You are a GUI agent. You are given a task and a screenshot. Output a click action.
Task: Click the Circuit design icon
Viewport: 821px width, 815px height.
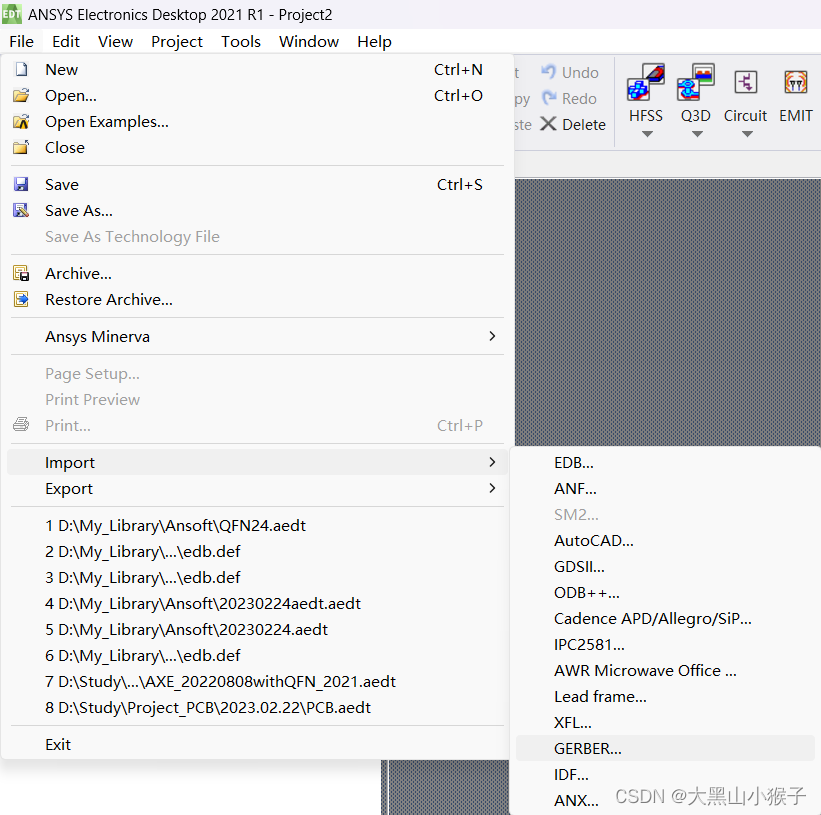point(746,82)
